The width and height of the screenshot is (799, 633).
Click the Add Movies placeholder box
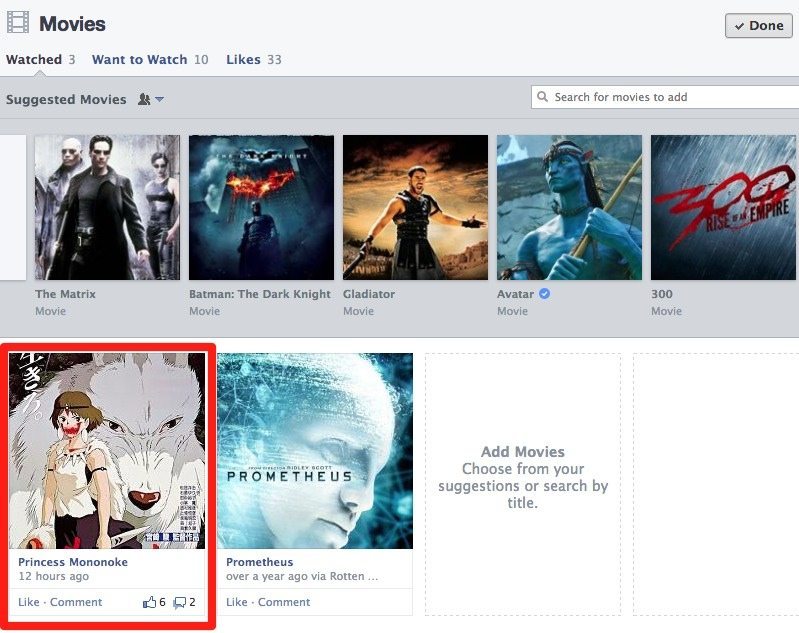(x=523, y=484)
